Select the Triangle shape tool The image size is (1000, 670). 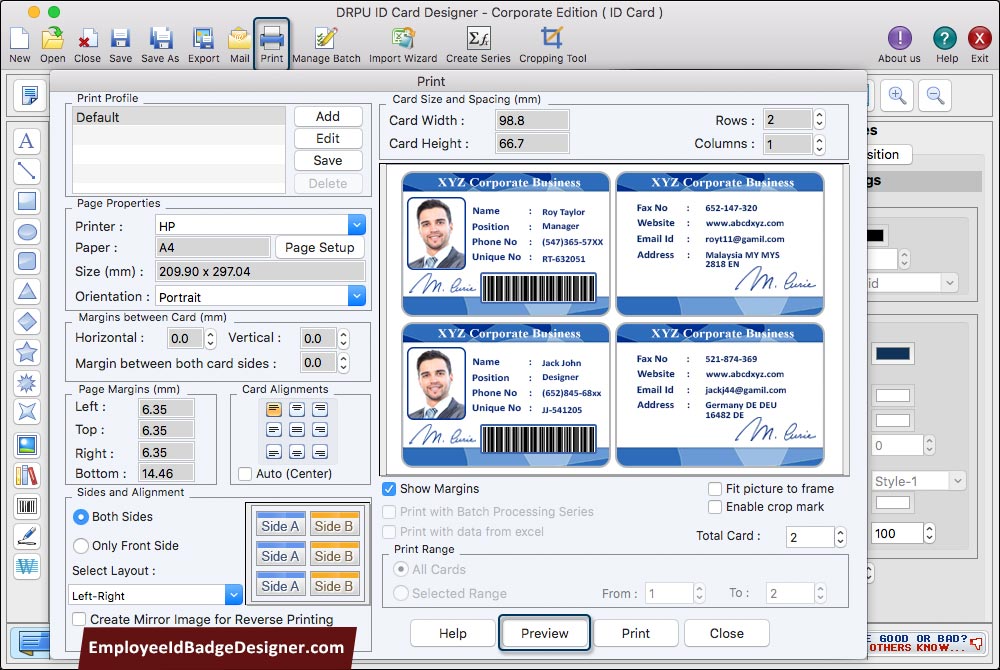(x=27, y=291)
